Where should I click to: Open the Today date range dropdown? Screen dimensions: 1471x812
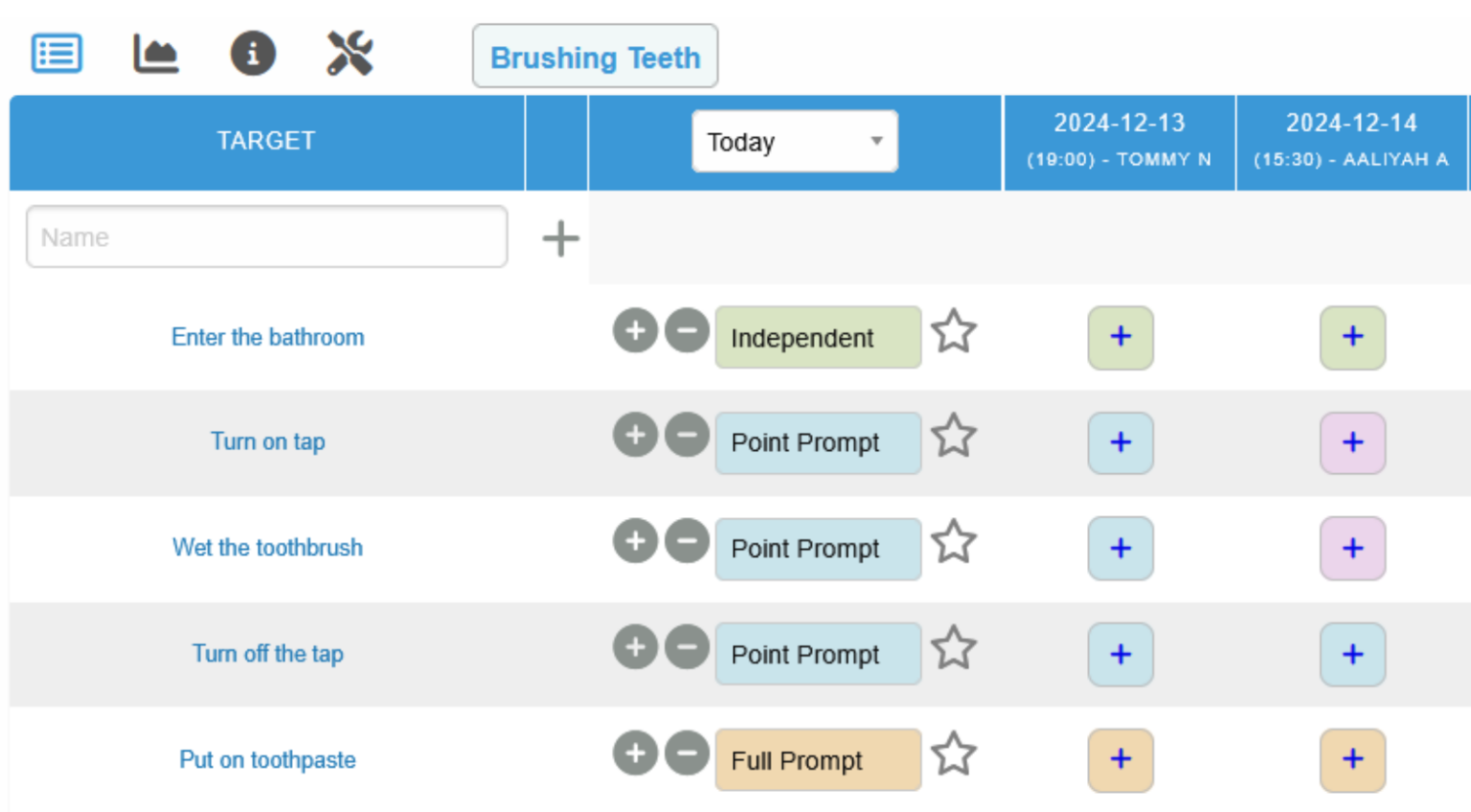(x=794, y=141)
